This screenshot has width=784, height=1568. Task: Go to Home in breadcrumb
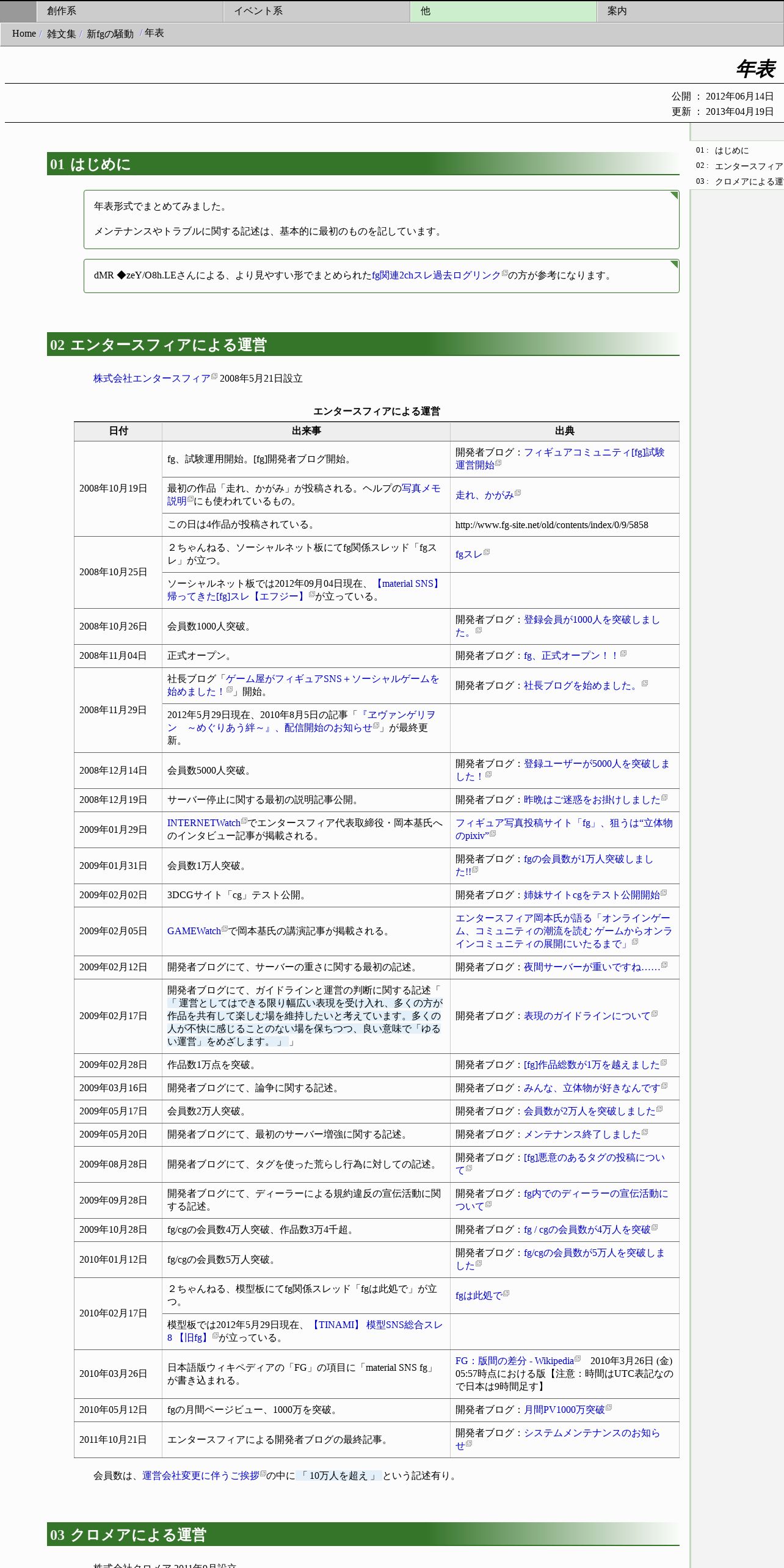pyautogui.click(x=24, y=34)
